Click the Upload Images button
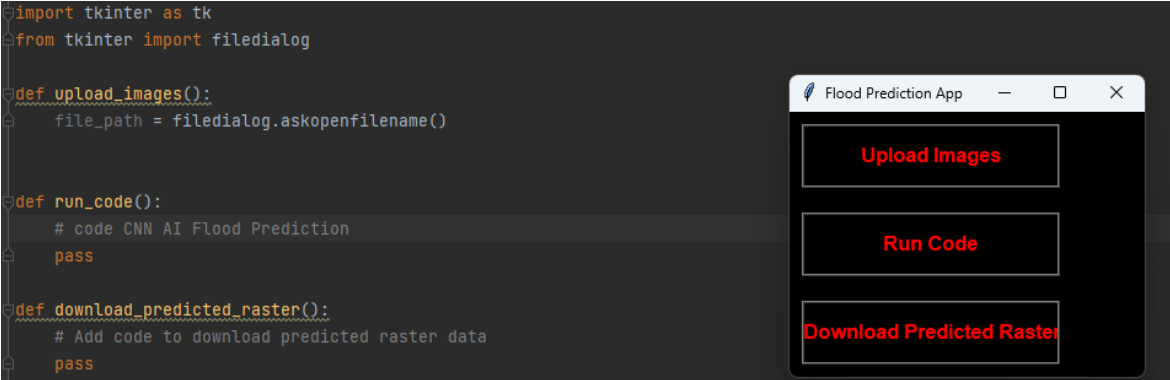 tap(930, 155)
